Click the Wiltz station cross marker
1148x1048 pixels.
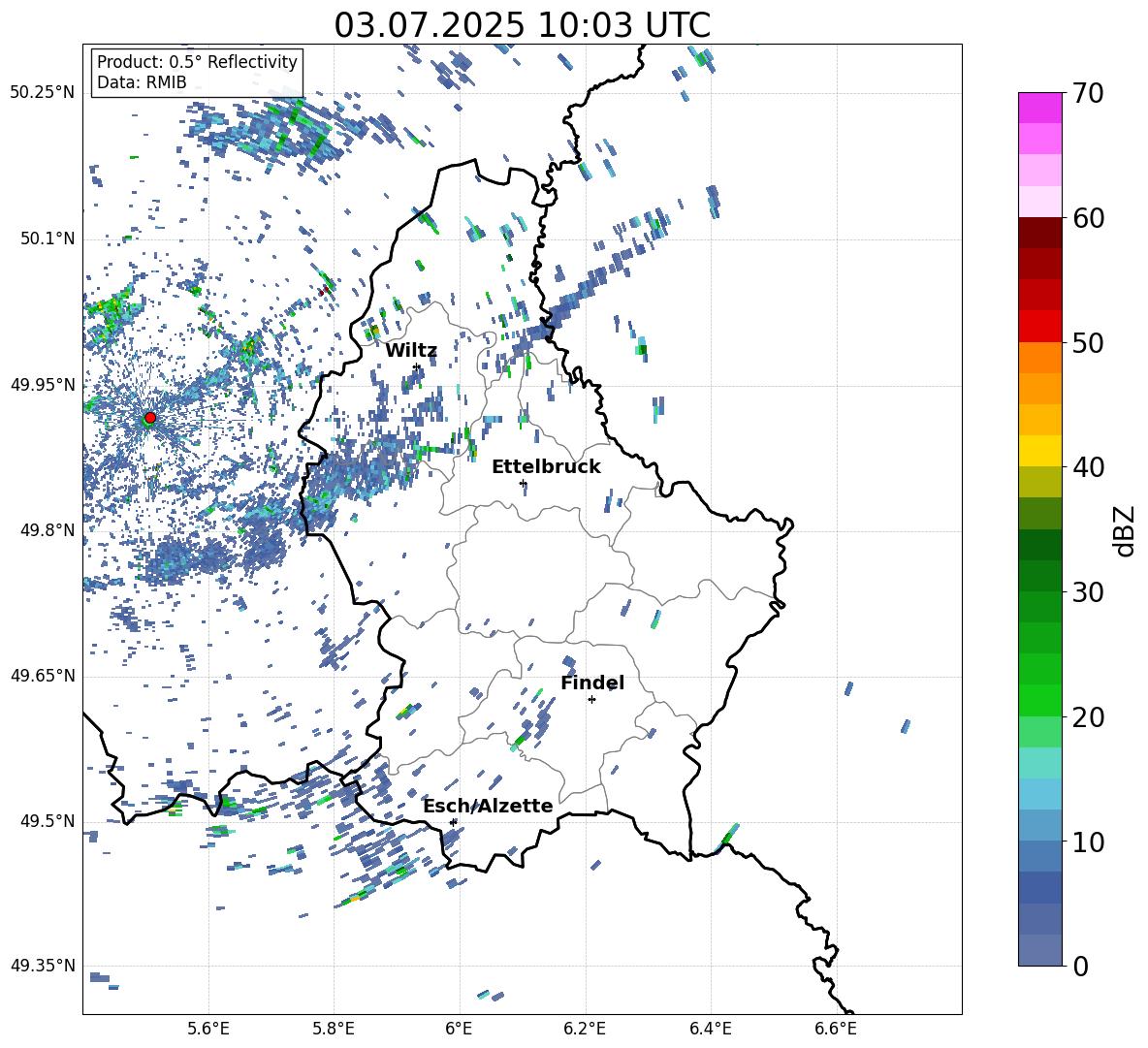click(x=417, y=366)
